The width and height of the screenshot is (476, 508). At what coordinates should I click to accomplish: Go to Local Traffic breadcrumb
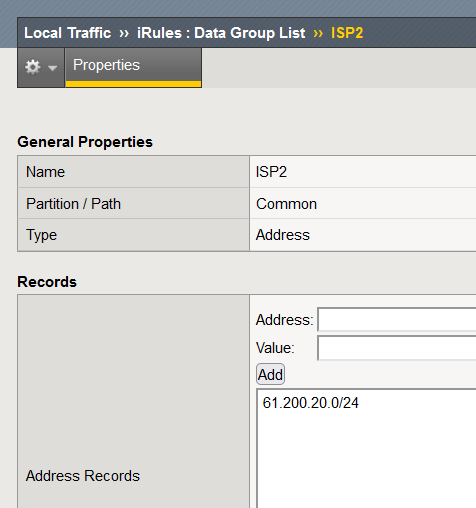[68, 33]
